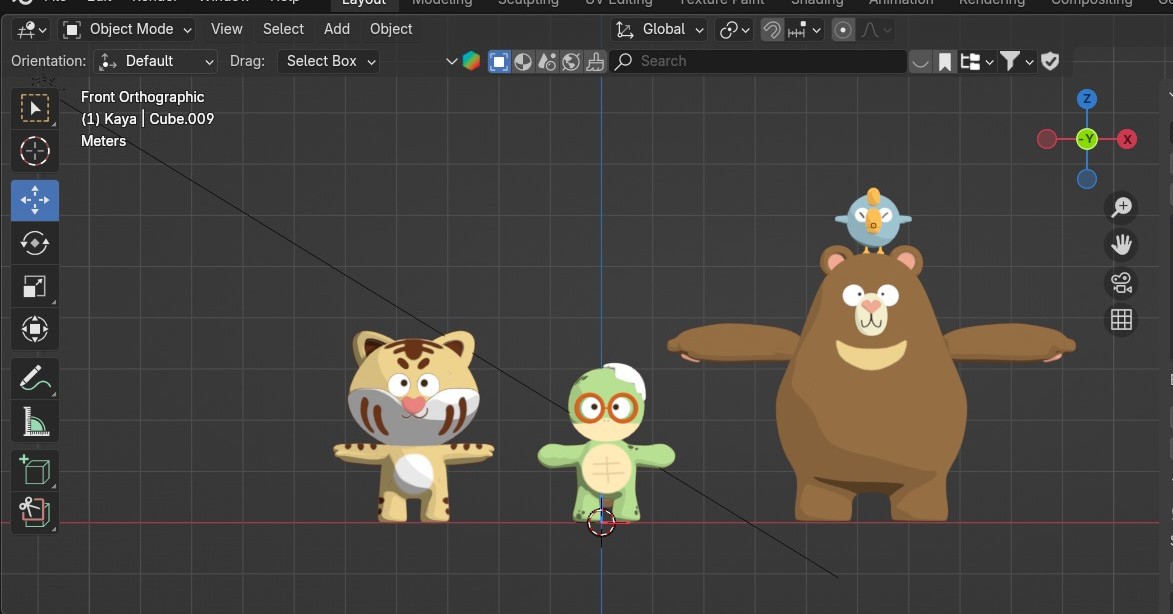The height and width of the screenshot is (614, 1173).
Task: Select the Scale tool
Action: [34, 286]
